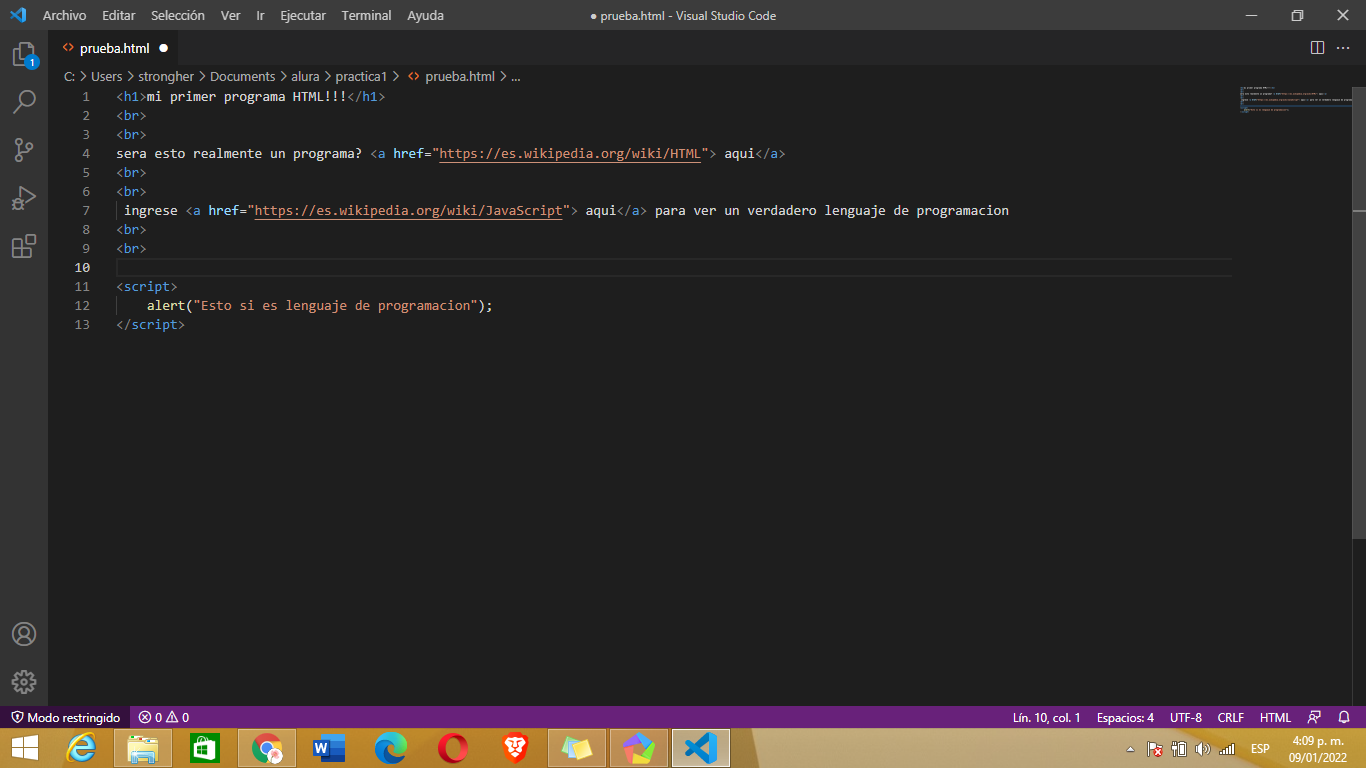Click the feedback icon in status bar
1366x768 pixels.
(1314, 717)
